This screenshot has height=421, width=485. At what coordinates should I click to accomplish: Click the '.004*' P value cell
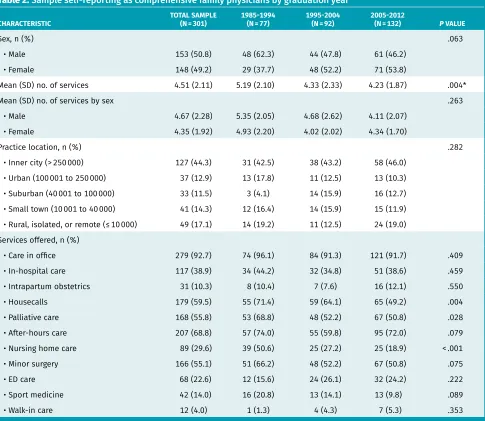coord(456,85)
